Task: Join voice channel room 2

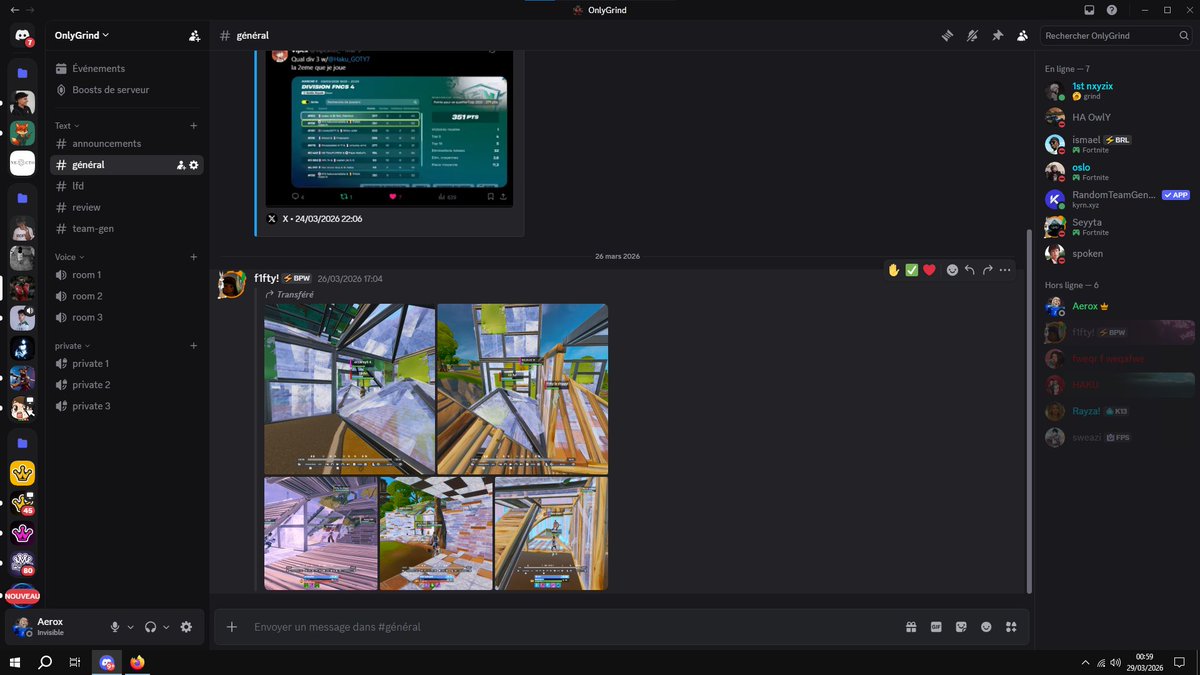Action: click(127, 296)
